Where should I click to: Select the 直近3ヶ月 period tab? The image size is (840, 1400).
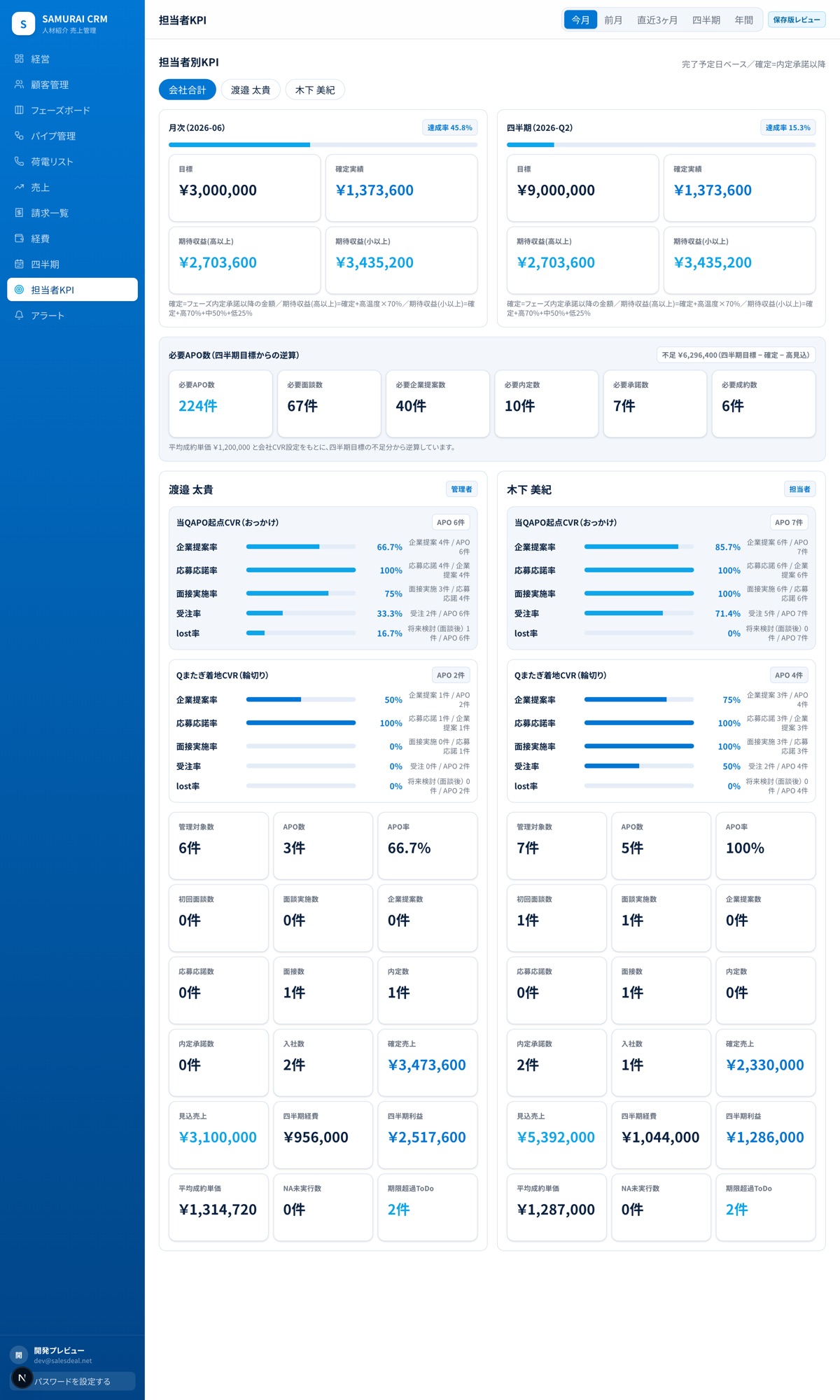[x=657, y=20]
